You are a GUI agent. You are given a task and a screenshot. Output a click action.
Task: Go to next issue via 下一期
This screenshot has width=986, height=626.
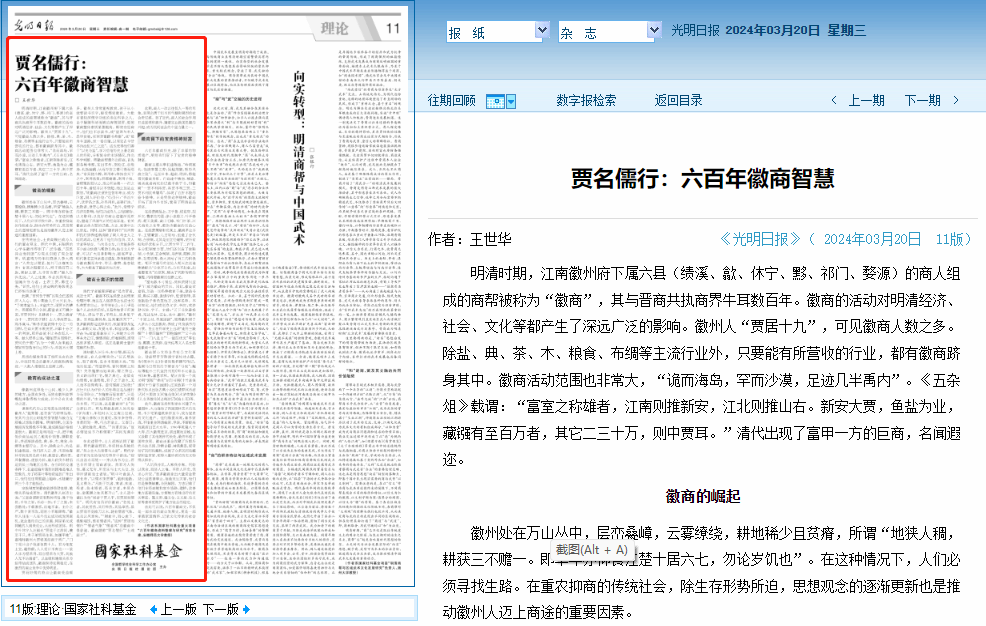[922, 100]
